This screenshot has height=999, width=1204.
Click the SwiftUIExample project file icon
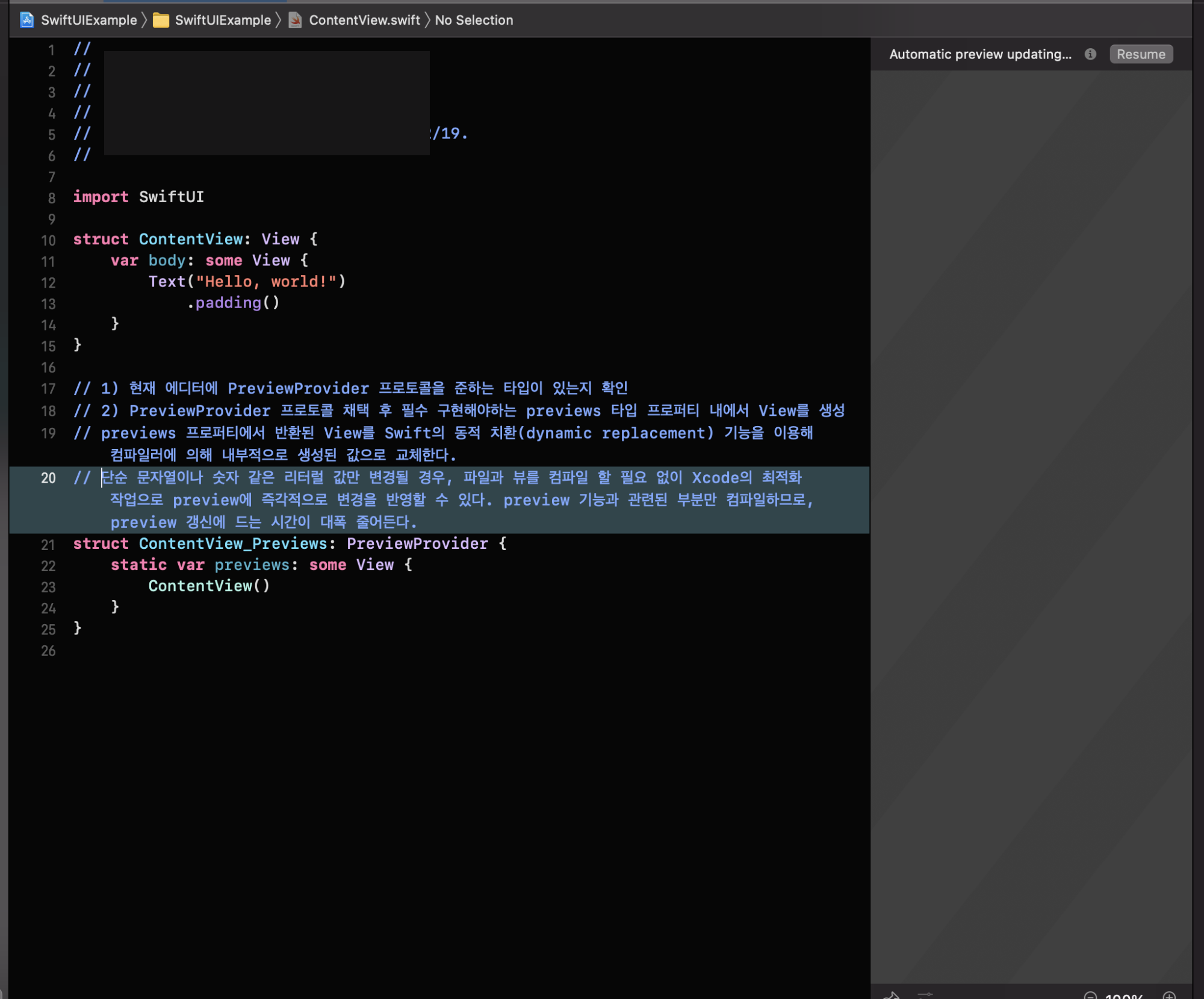(26, 20)
